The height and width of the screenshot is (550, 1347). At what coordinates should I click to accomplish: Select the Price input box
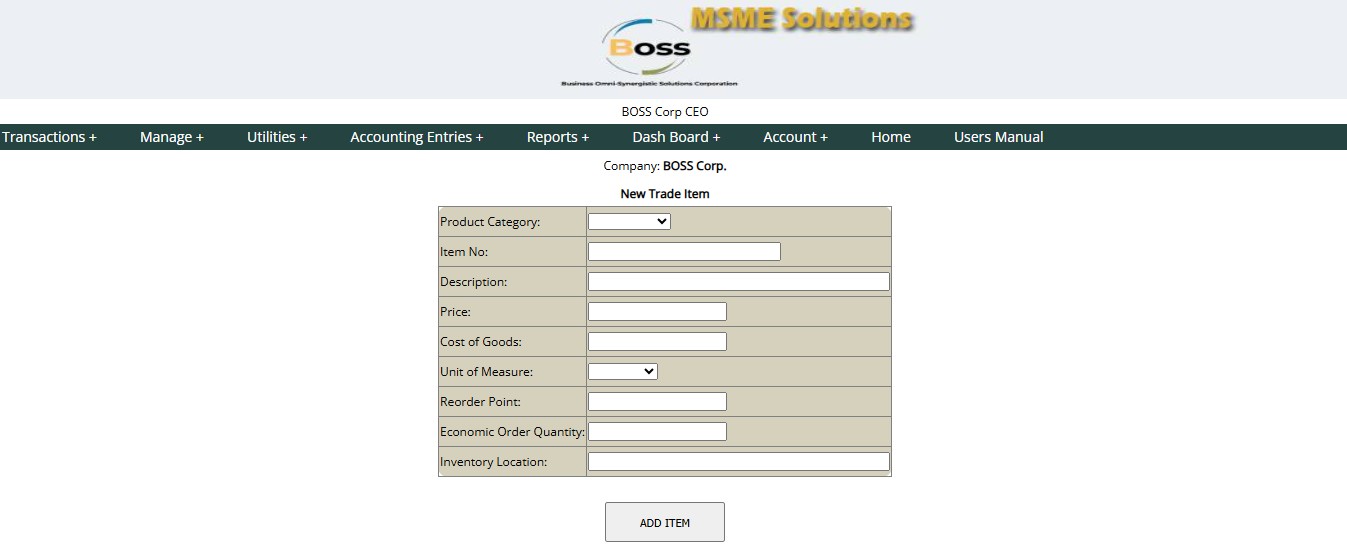tap(657, 311)
